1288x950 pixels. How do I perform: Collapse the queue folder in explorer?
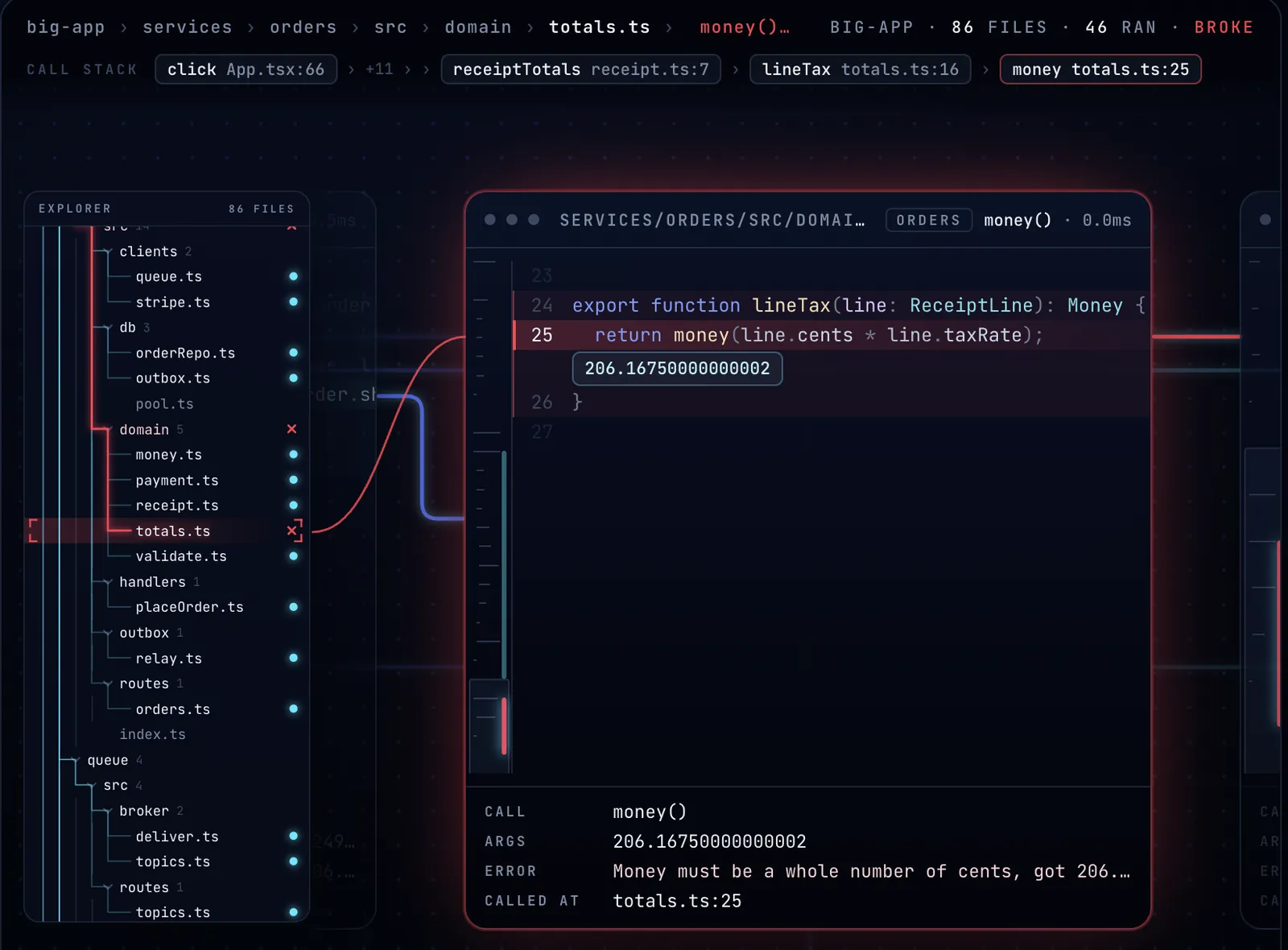(x=76, y=760)
